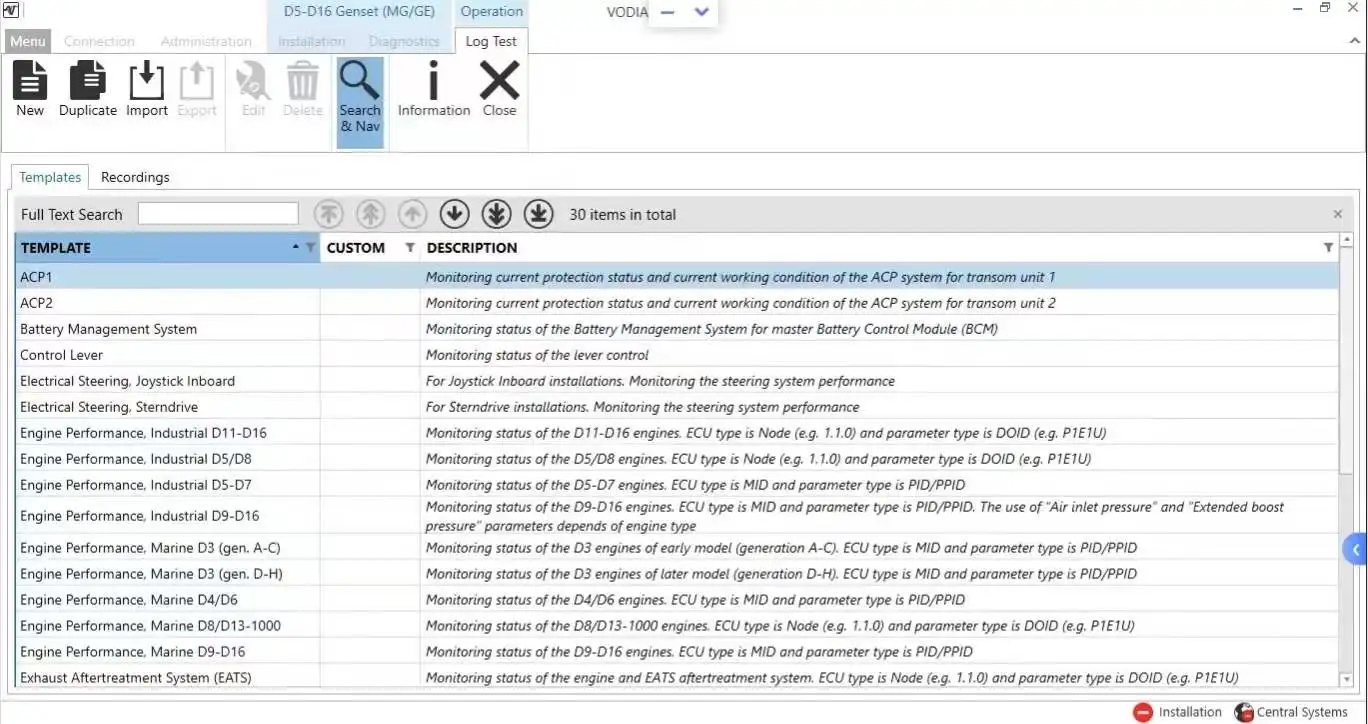Viewport: 1368px width, 724px height.
Task: Select Engine Performance, Industrial D11-D16
Action: pyautogui.click(x=677, y=433)
